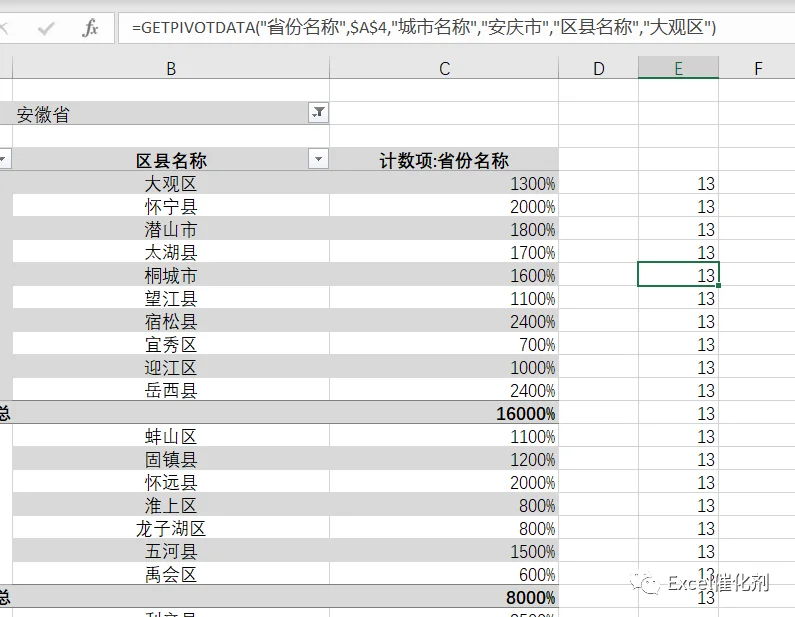
Task: Select the 怀远县 cell
Action: coord(171,482)
